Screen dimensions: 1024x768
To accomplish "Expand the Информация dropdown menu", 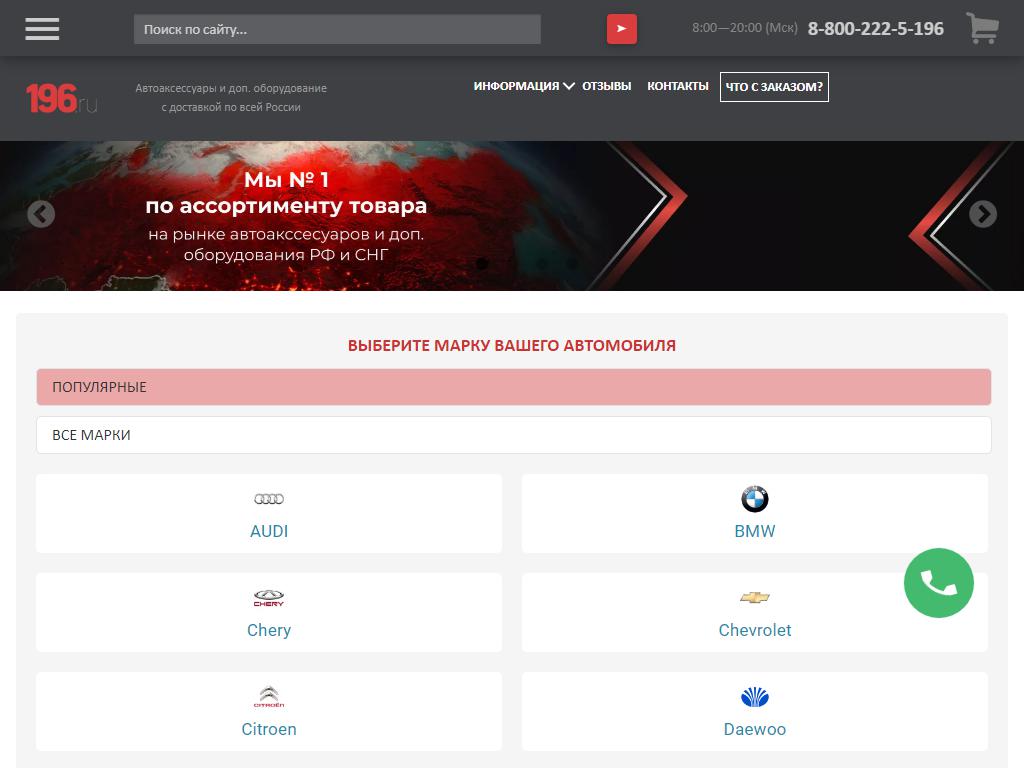I will click(523, 86).
